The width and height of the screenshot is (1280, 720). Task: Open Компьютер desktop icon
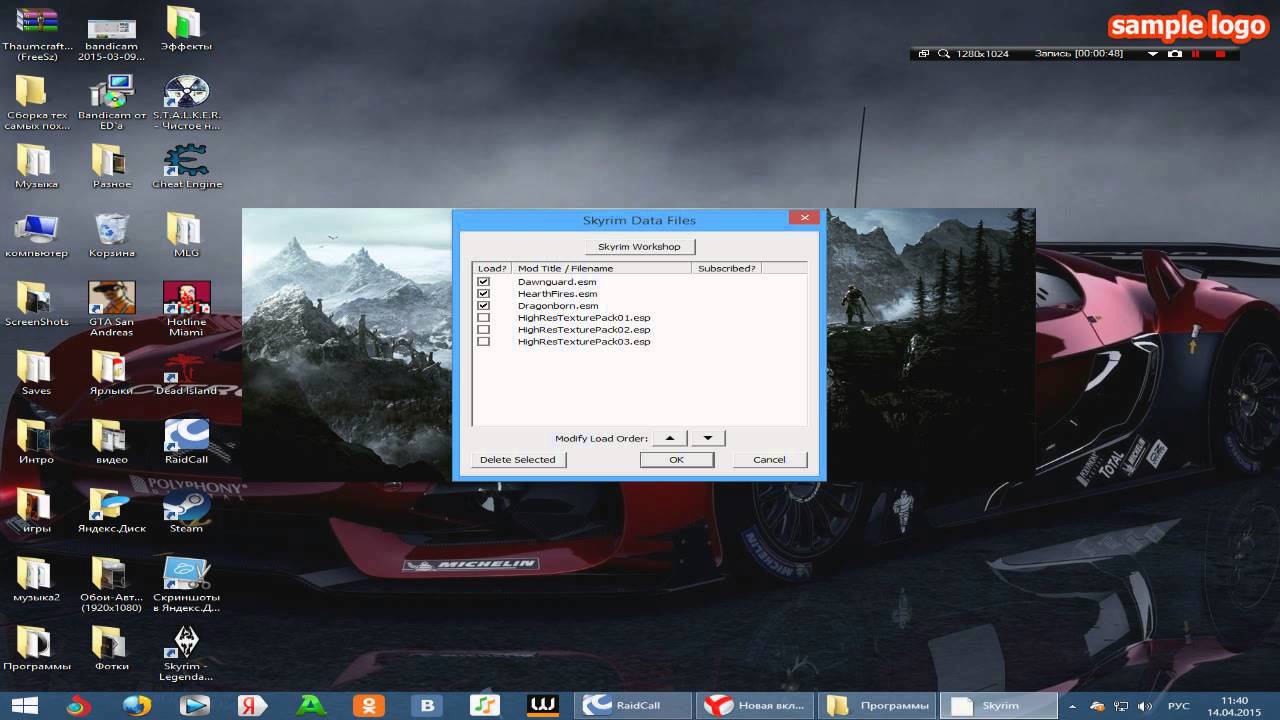[37, 235]
